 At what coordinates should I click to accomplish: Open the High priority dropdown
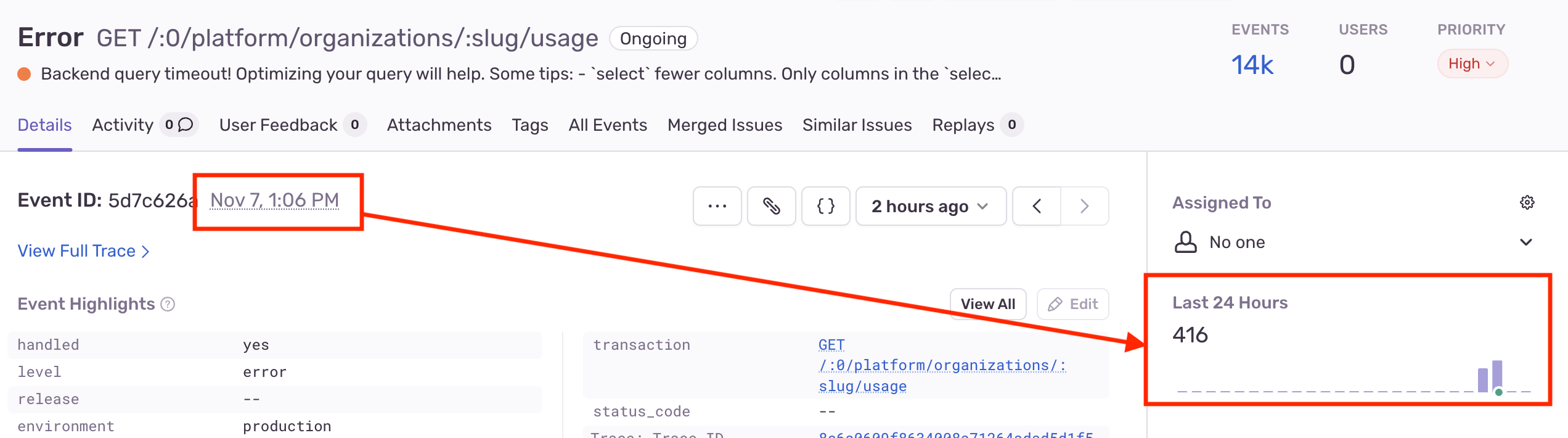click(x=1472, y=64)
